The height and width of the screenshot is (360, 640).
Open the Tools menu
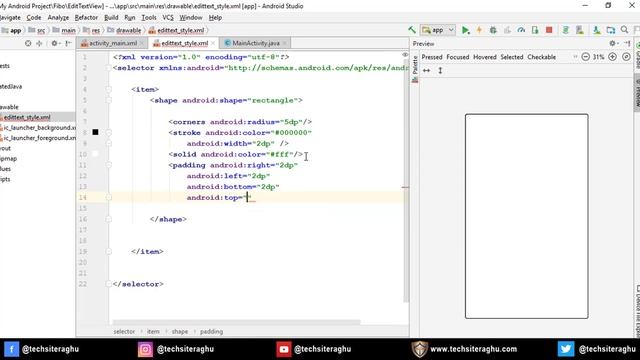tap(149, 18)
